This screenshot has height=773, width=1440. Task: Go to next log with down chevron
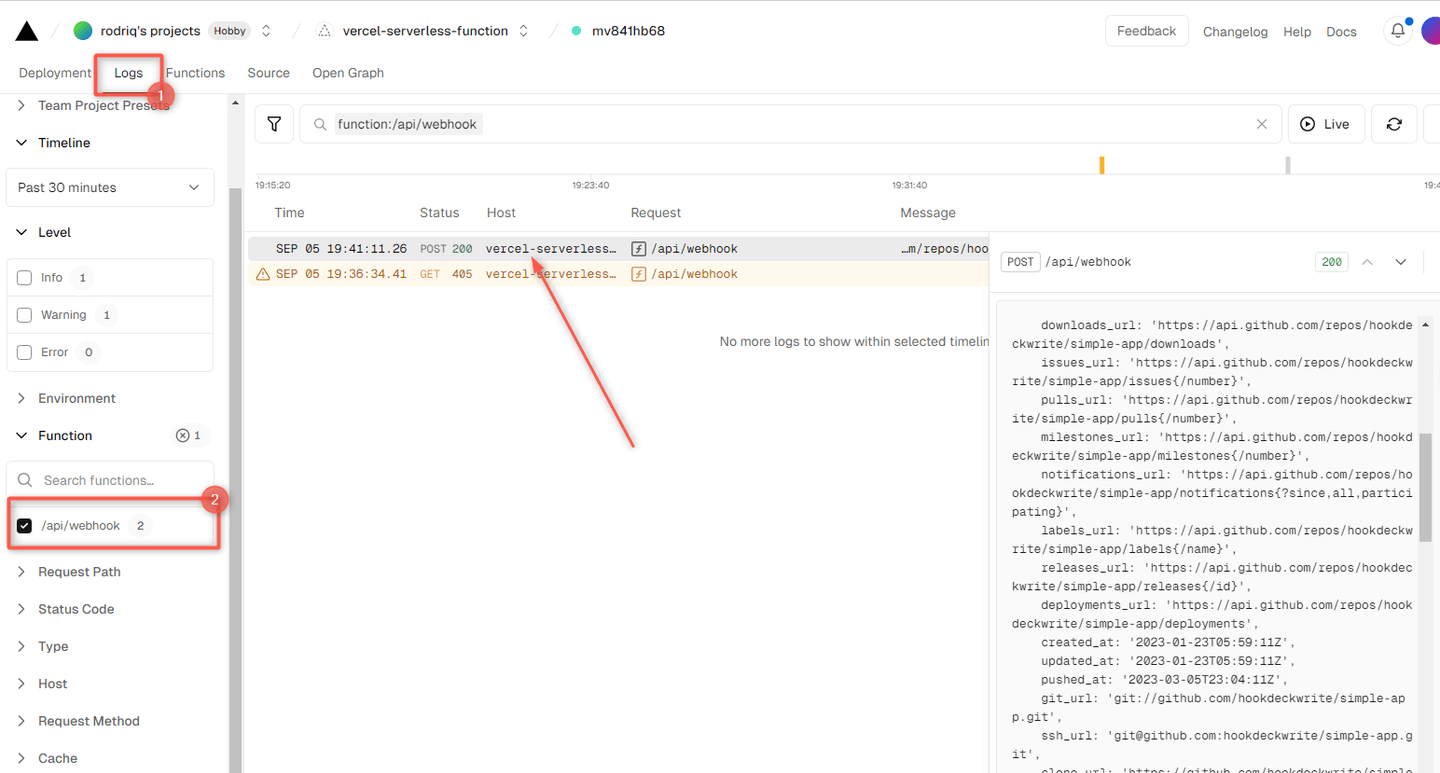pyautogui.click(x=1401, y=262)
